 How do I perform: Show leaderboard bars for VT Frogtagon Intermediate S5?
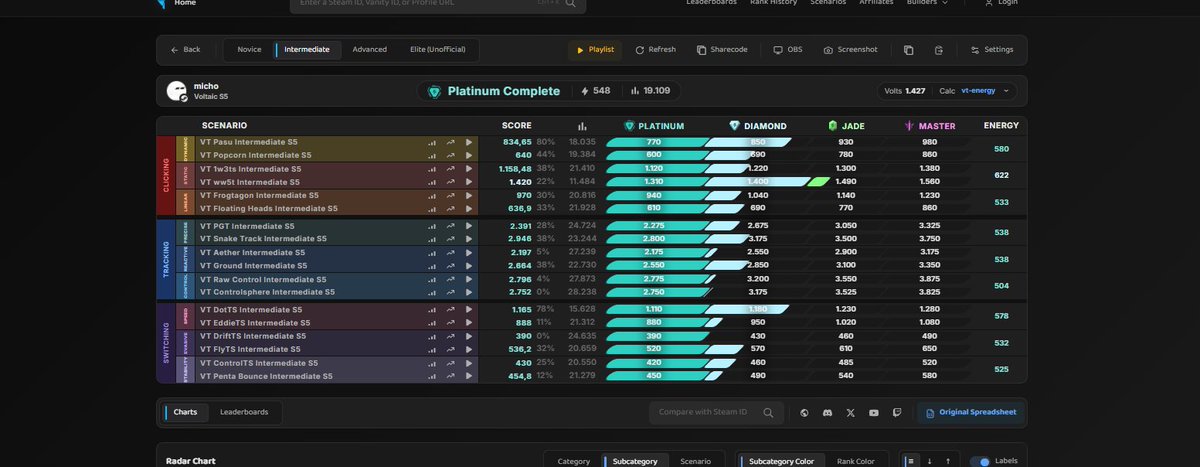pos(432,196)
